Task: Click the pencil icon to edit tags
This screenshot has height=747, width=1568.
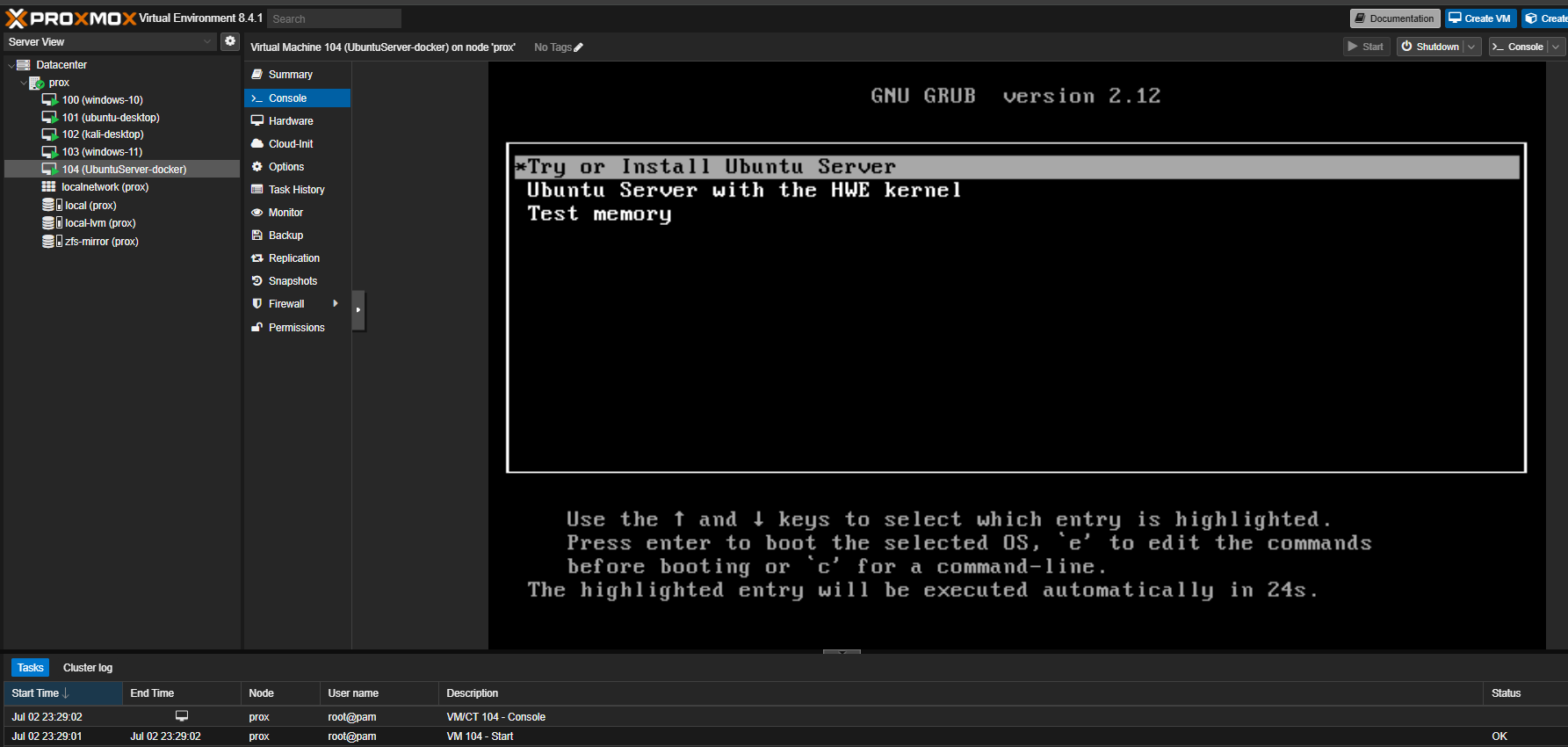Action: click(x=578, y=47)
